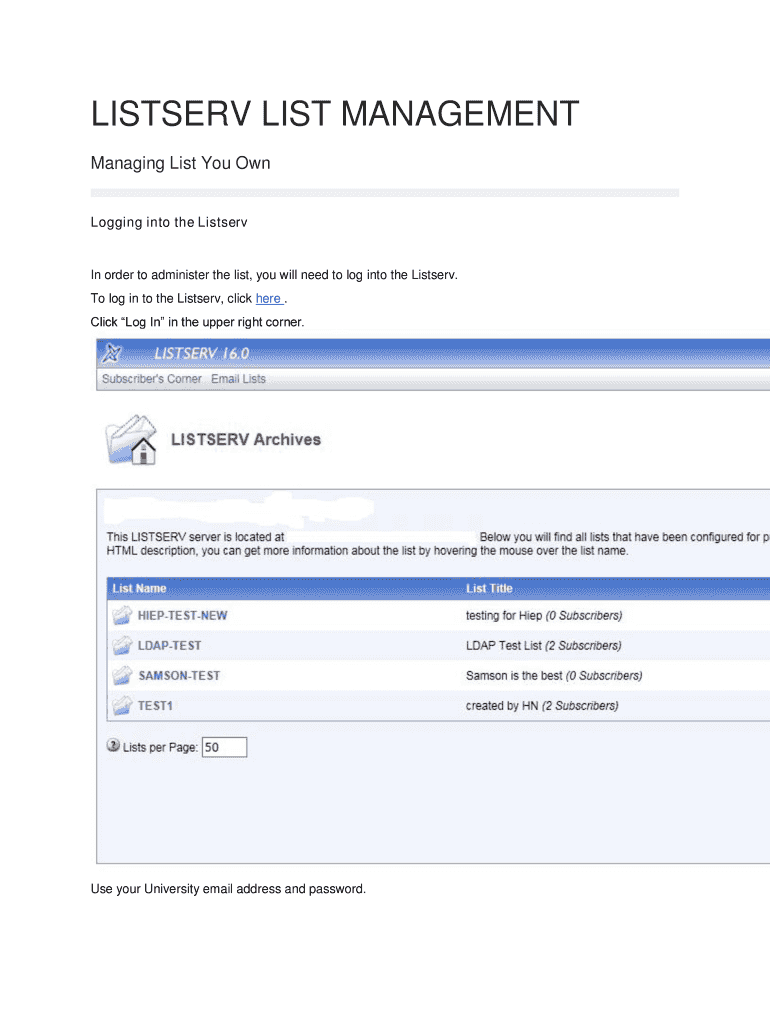This screenshot has height=1024, width=770.
Task: Click the LISTSERV Archives heading text
Action: pos(246,439)
